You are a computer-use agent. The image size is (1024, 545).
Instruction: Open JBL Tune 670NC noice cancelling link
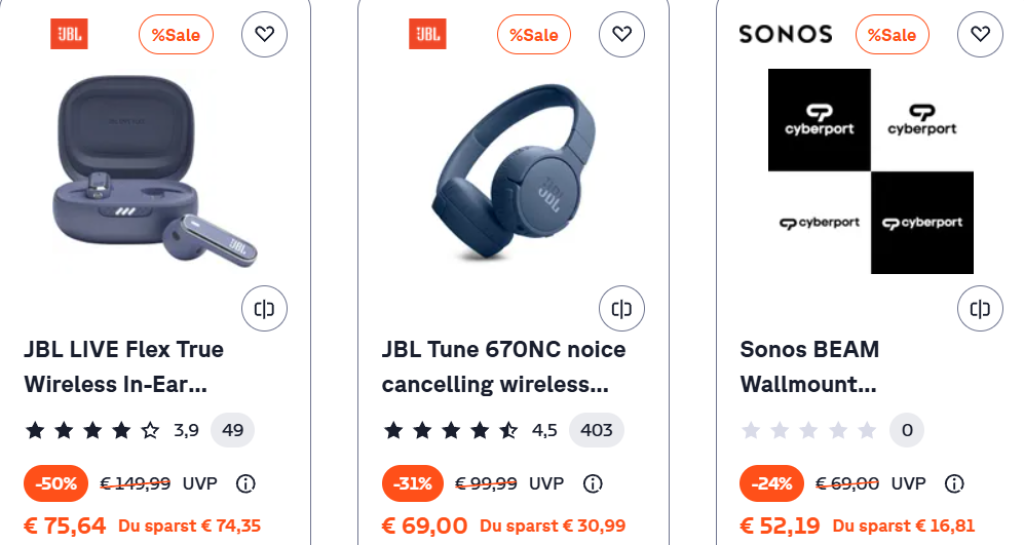point(503,367)
